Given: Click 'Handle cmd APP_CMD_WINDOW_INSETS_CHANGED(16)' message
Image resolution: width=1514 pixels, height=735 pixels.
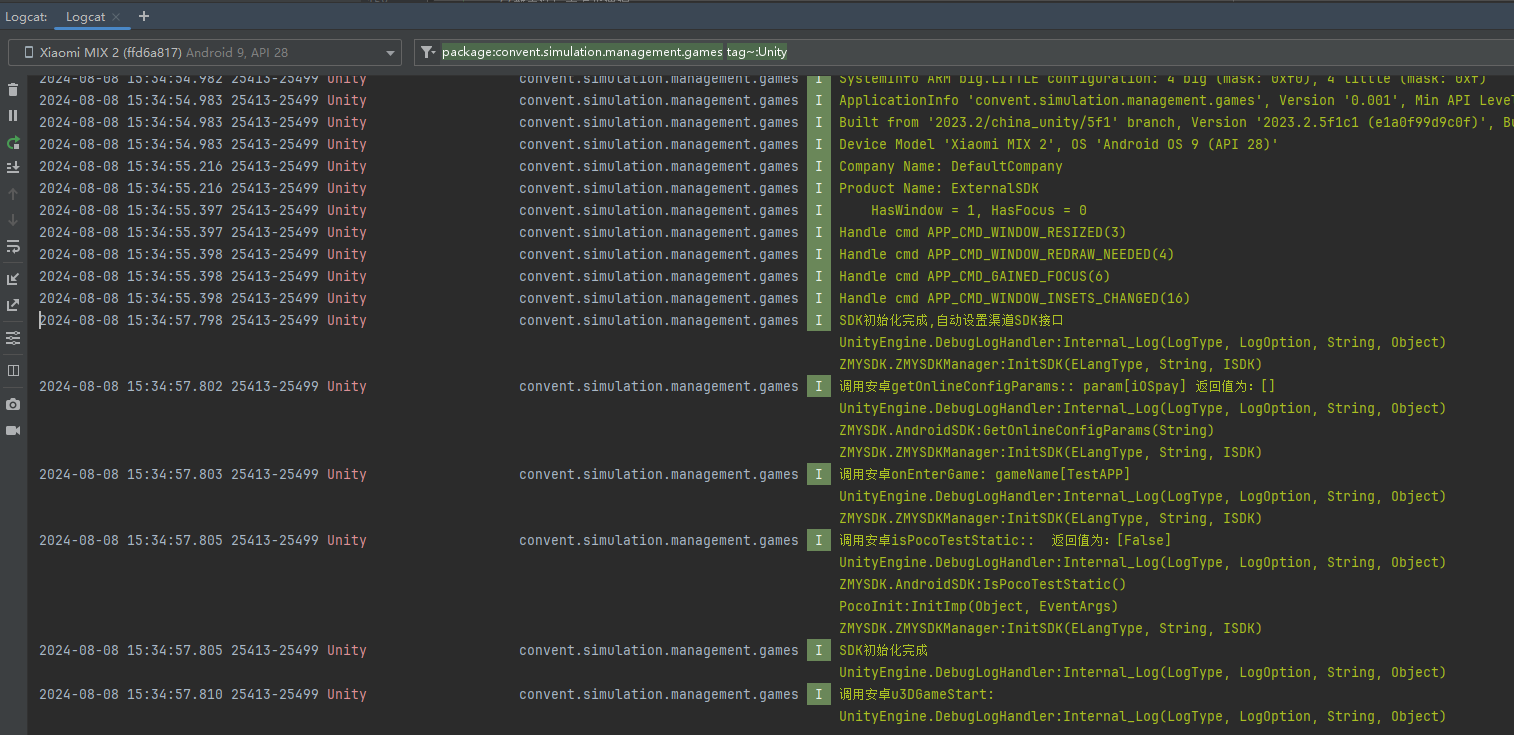Looking at the screenshot, I should tap(1015, 298).
